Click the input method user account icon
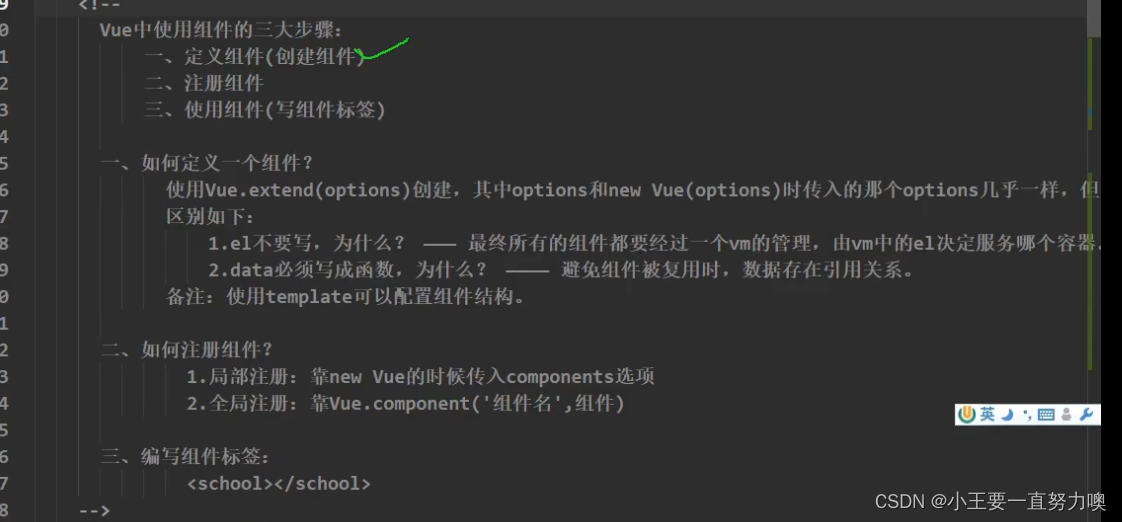Image resolution: width=1122 pixels, height=522 pixels. (1066, 414)
